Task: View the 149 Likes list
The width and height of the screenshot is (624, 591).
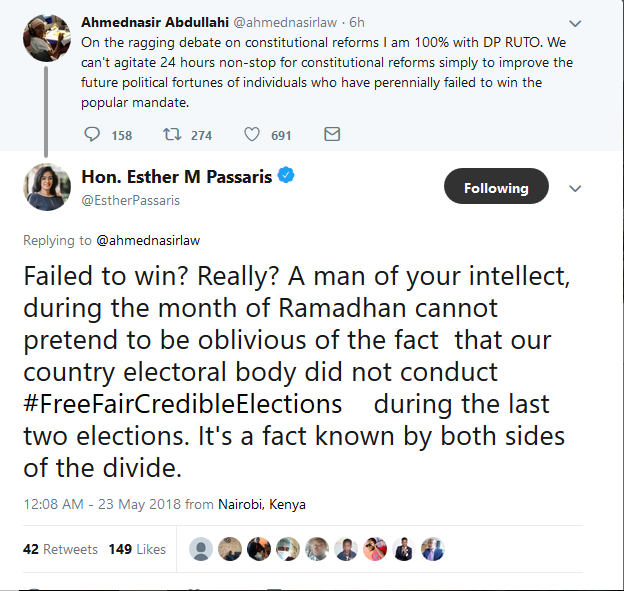Action: pos(137,549)
